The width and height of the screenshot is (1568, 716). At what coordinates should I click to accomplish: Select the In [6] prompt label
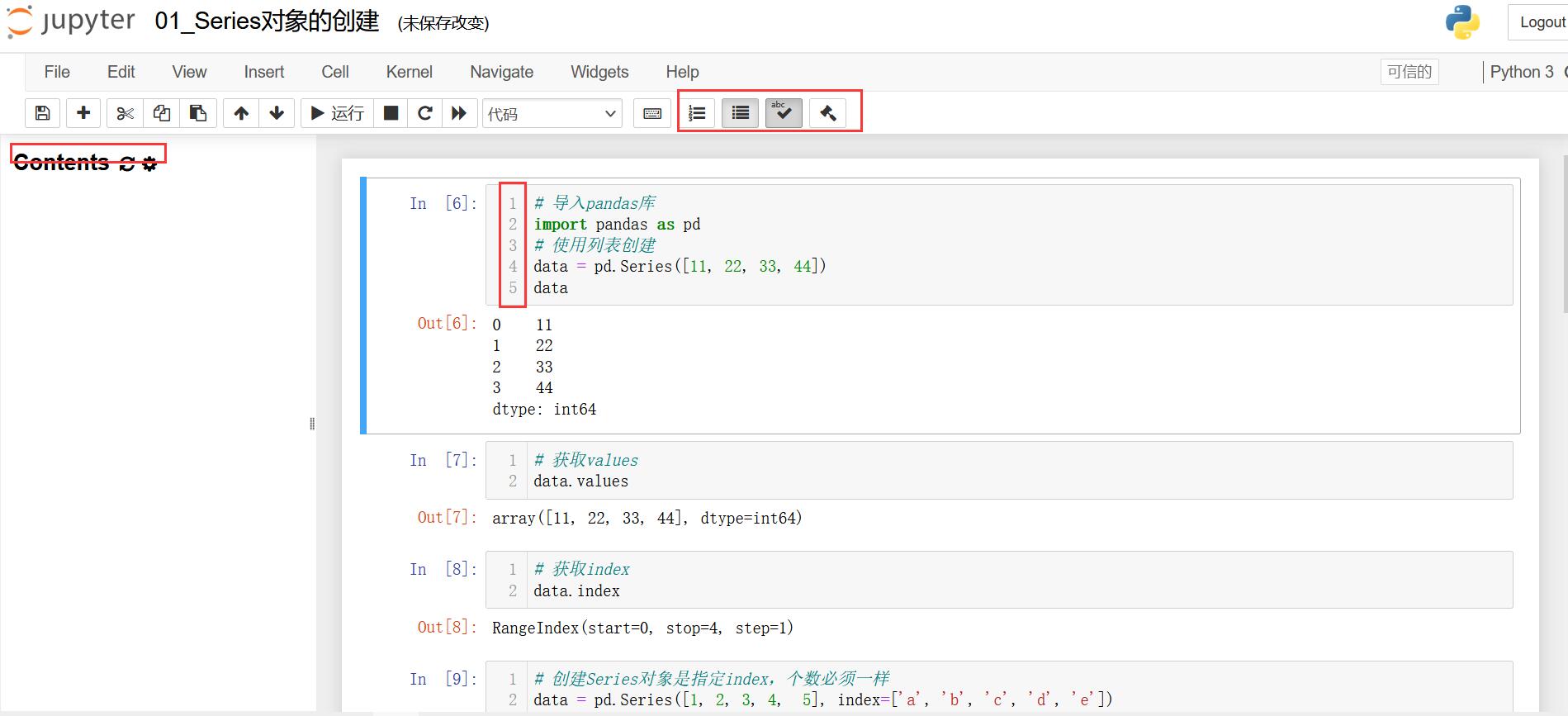443,203
